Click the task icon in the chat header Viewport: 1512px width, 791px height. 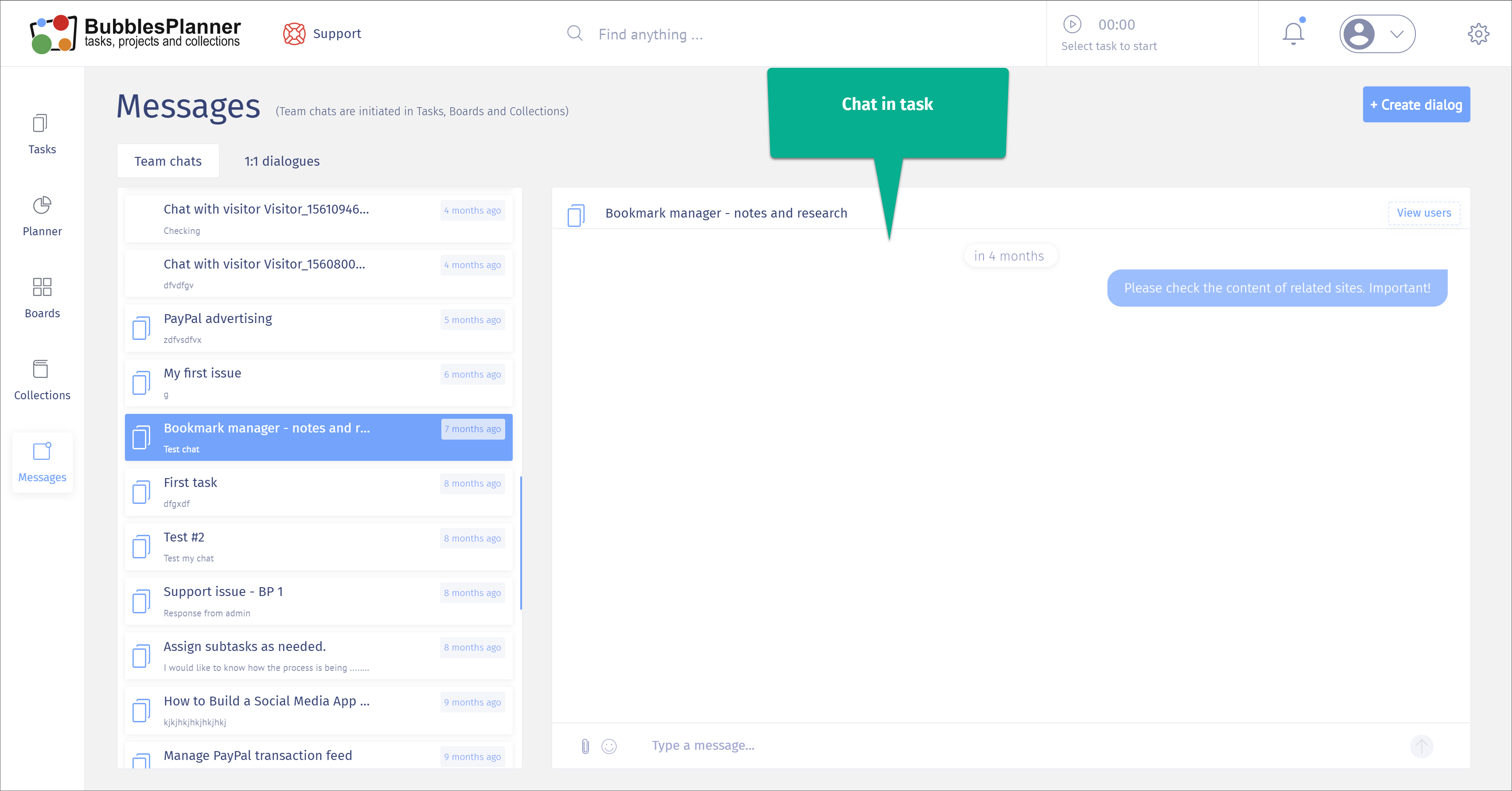(x=576, y=215)
